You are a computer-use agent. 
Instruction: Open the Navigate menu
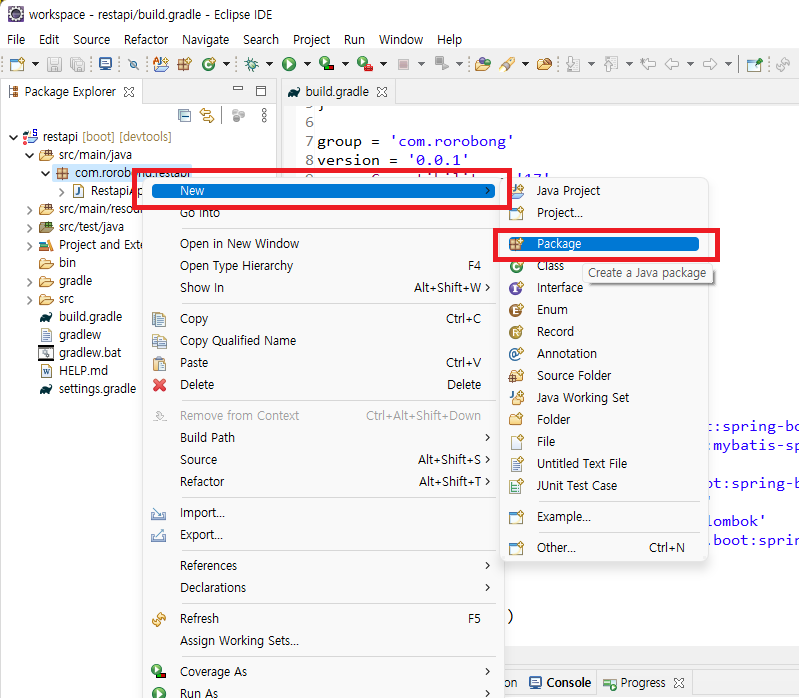[205, 39]
